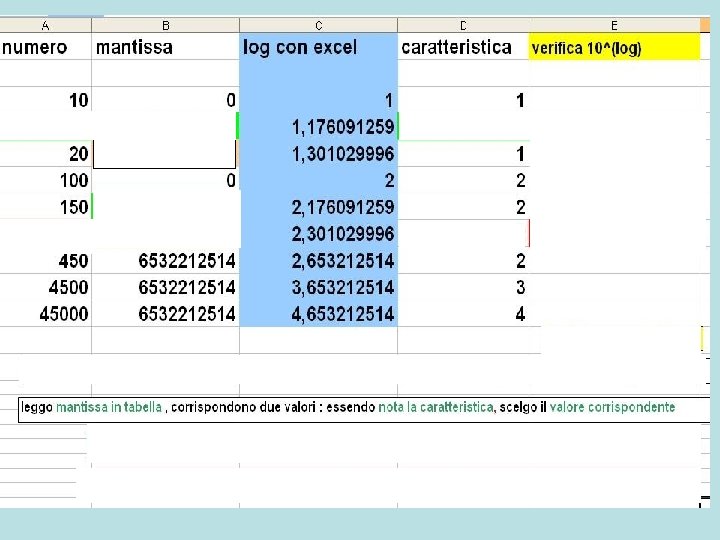Select the numero cell containing 4500

click(45, 287)
